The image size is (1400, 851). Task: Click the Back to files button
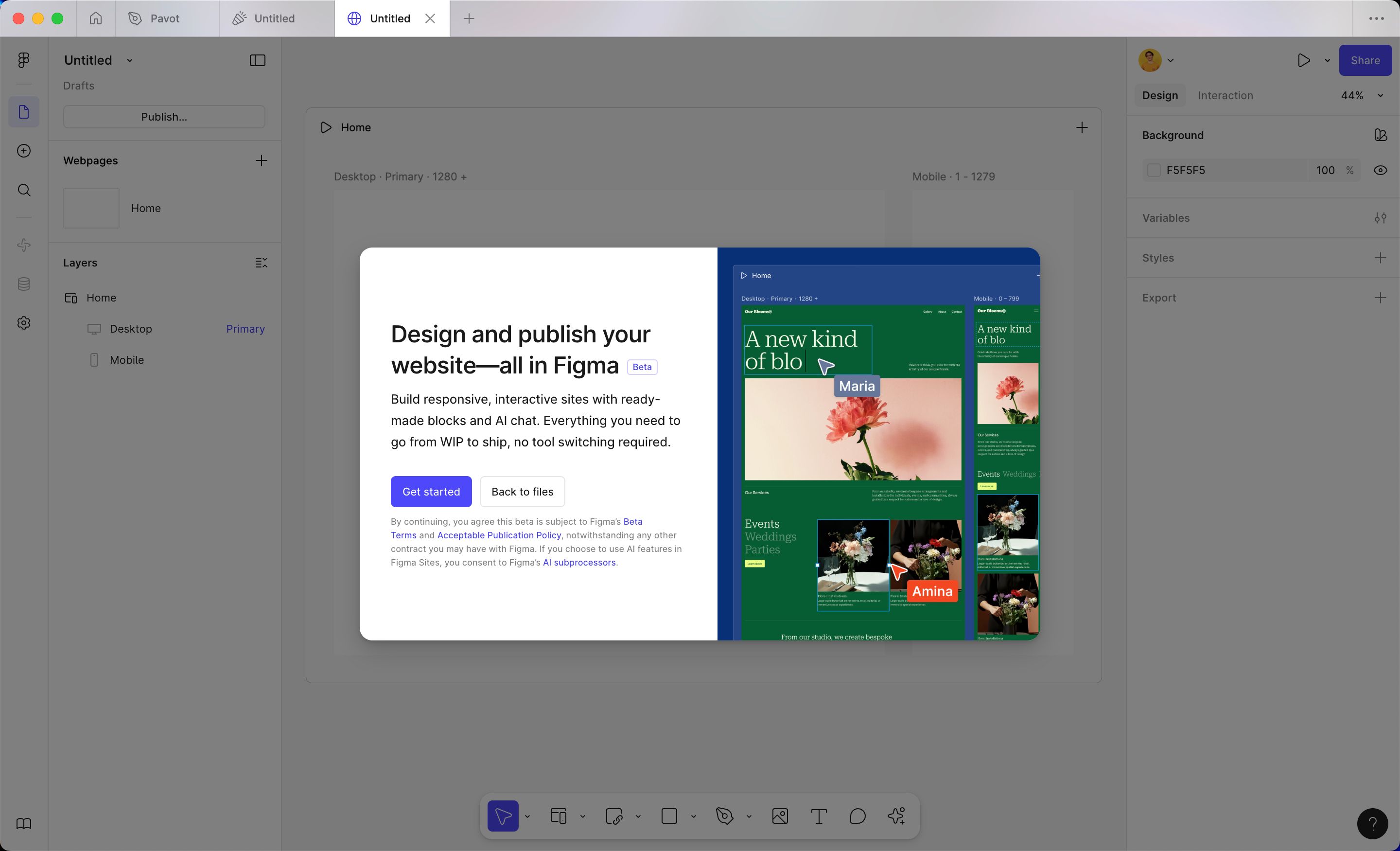click(522, 492)
